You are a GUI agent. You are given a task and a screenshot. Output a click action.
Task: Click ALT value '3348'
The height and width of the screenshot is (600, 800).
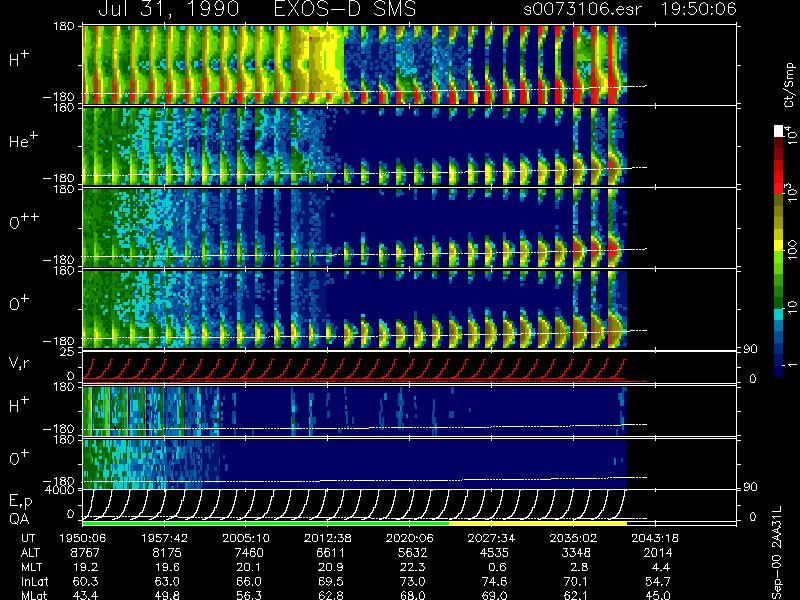click(576, 553)
